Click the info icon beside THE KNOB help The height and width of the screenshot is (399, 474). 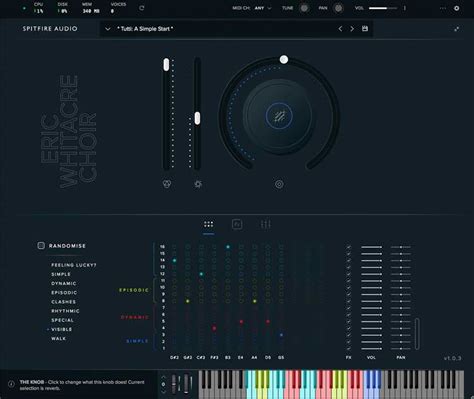11,384
